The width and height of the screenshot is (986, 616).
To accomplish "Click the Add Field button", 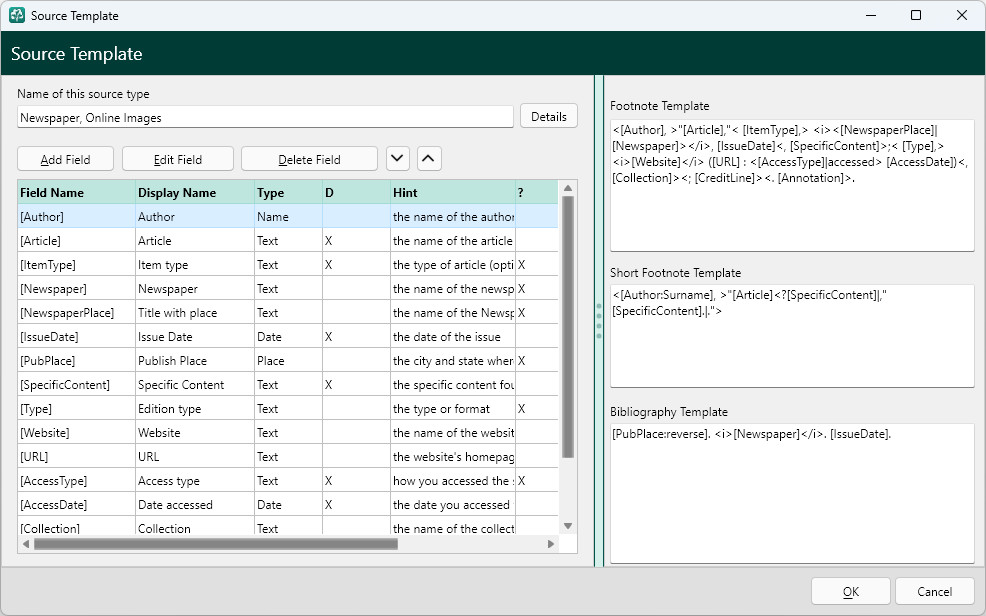I will click(65, 159).
